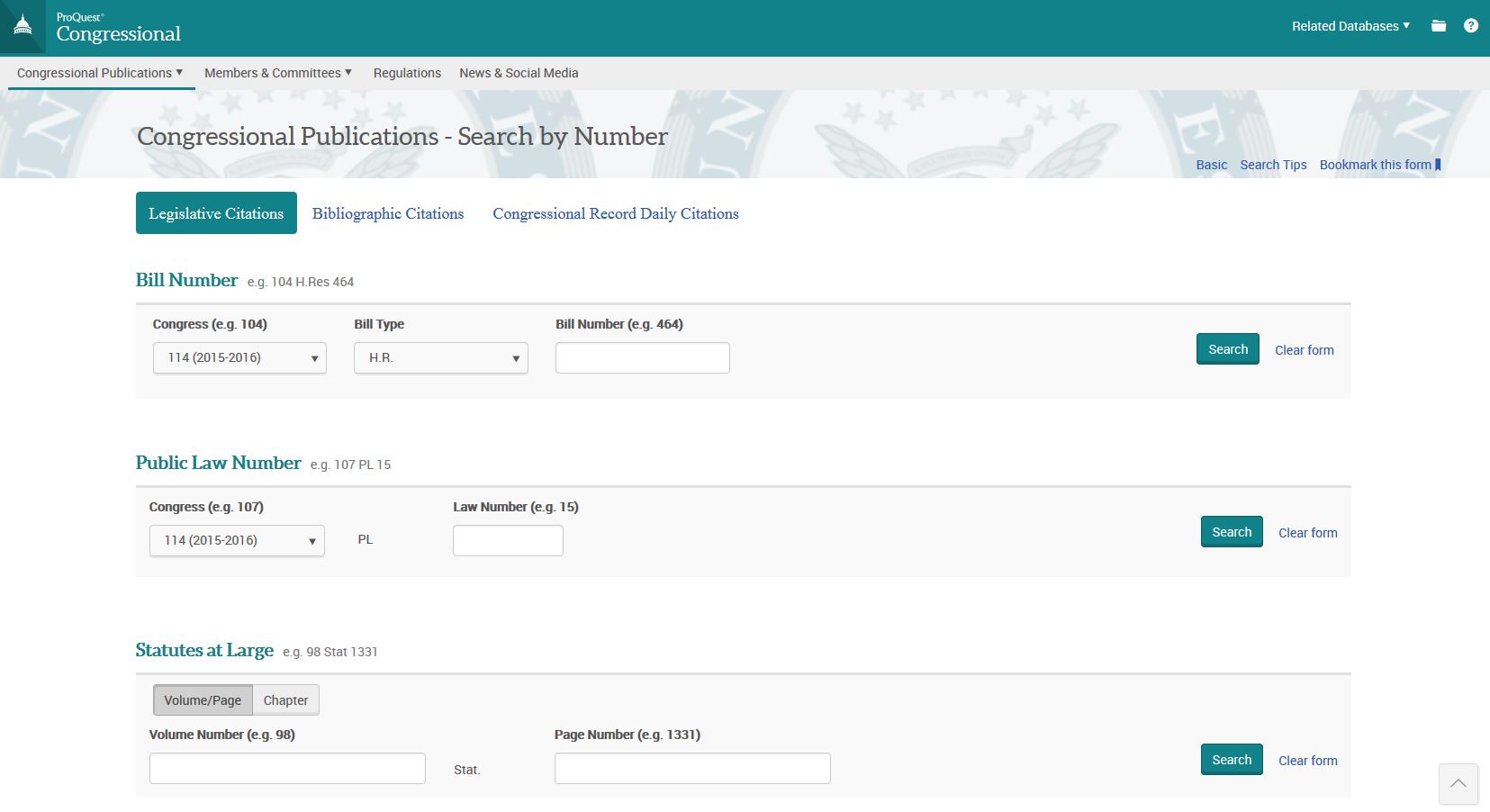Select the Legislative Citations tab
The width and height of the screenshot is (1490, 812).
click(x=216, y=213)
